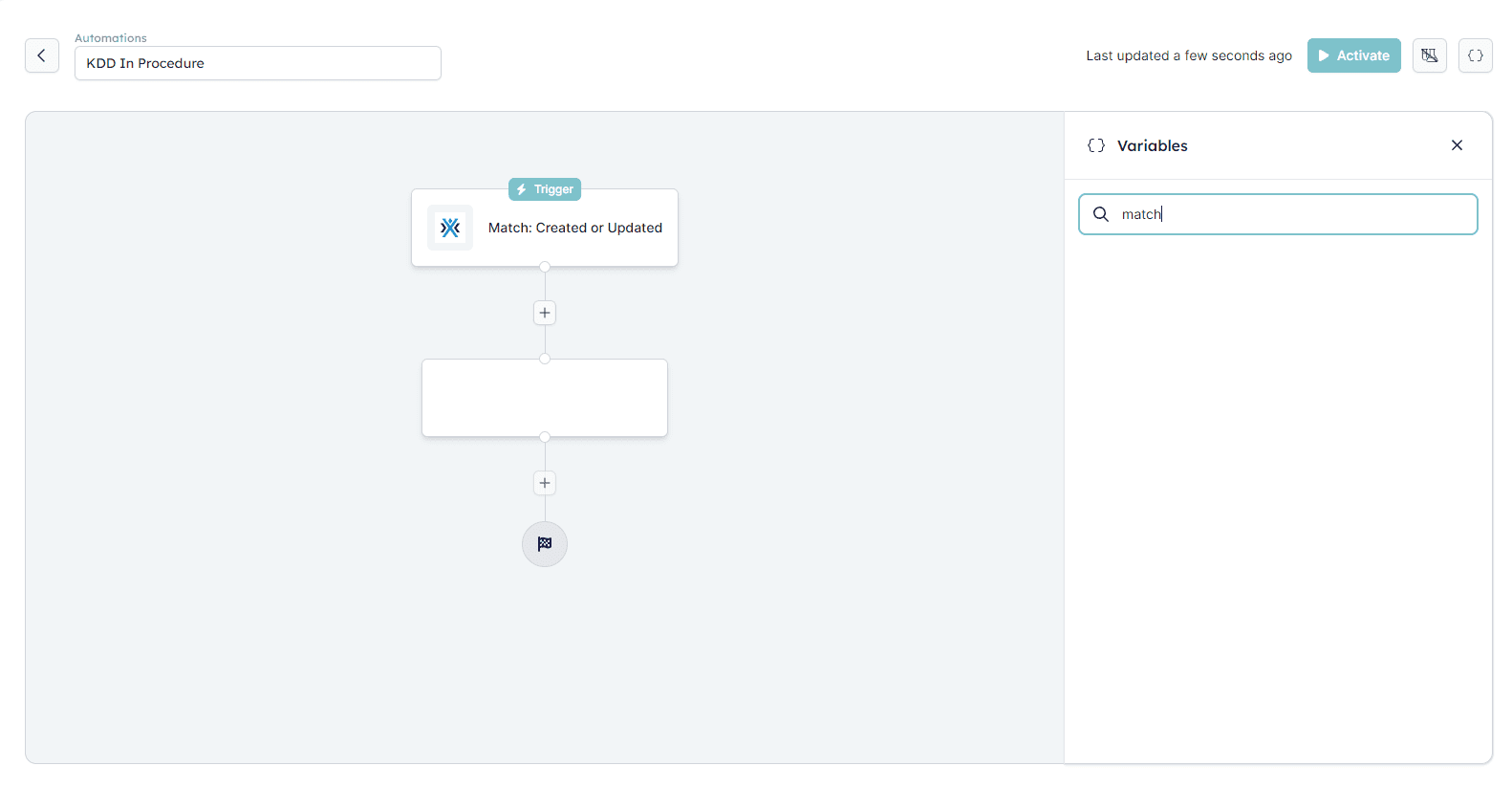Click the Trigger badge label
Viewport: 1512px width, 788px height.
pos(545,189)
